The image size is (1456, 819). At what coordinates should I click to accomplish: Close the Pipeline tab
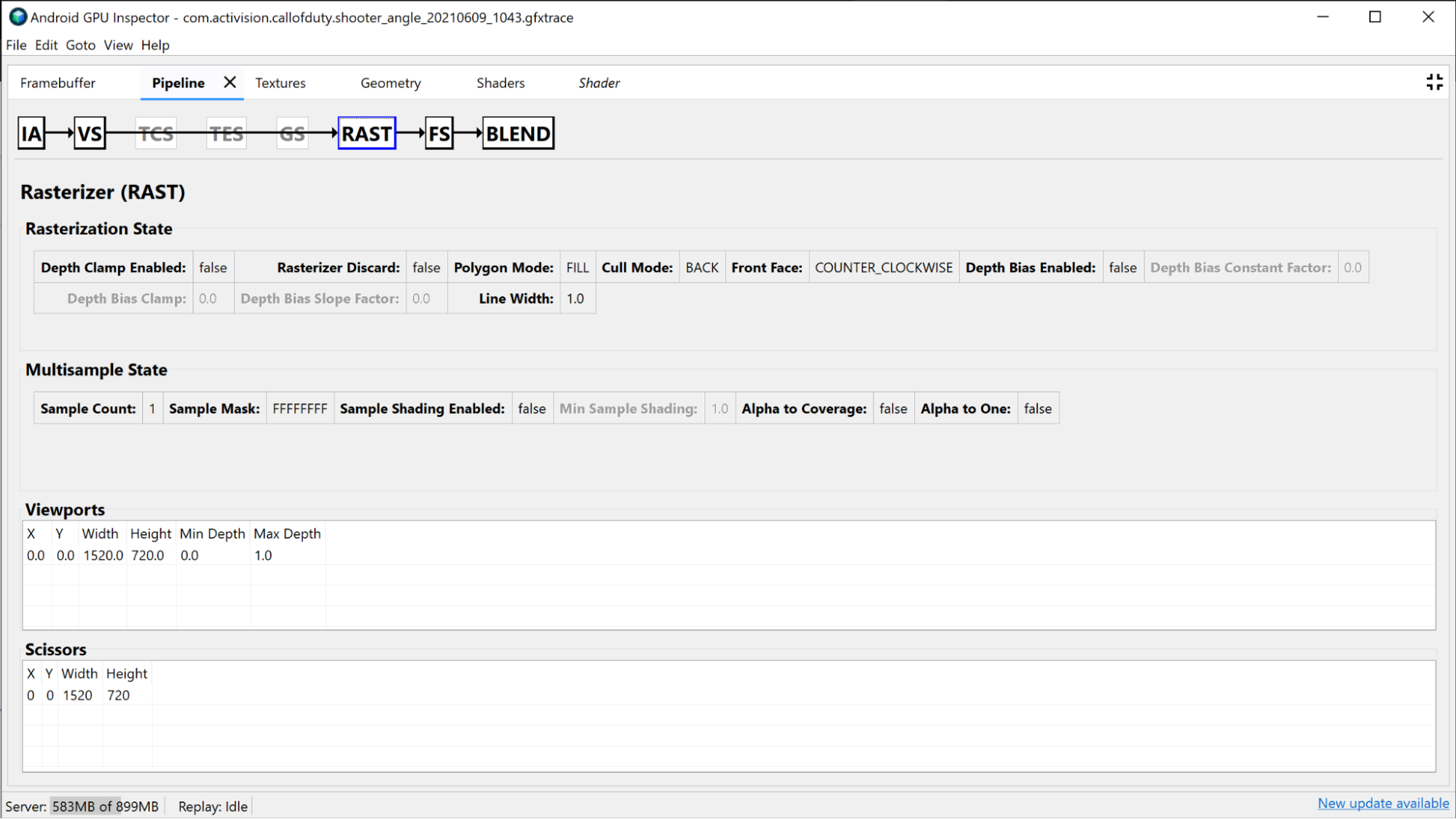click(229, 82)
